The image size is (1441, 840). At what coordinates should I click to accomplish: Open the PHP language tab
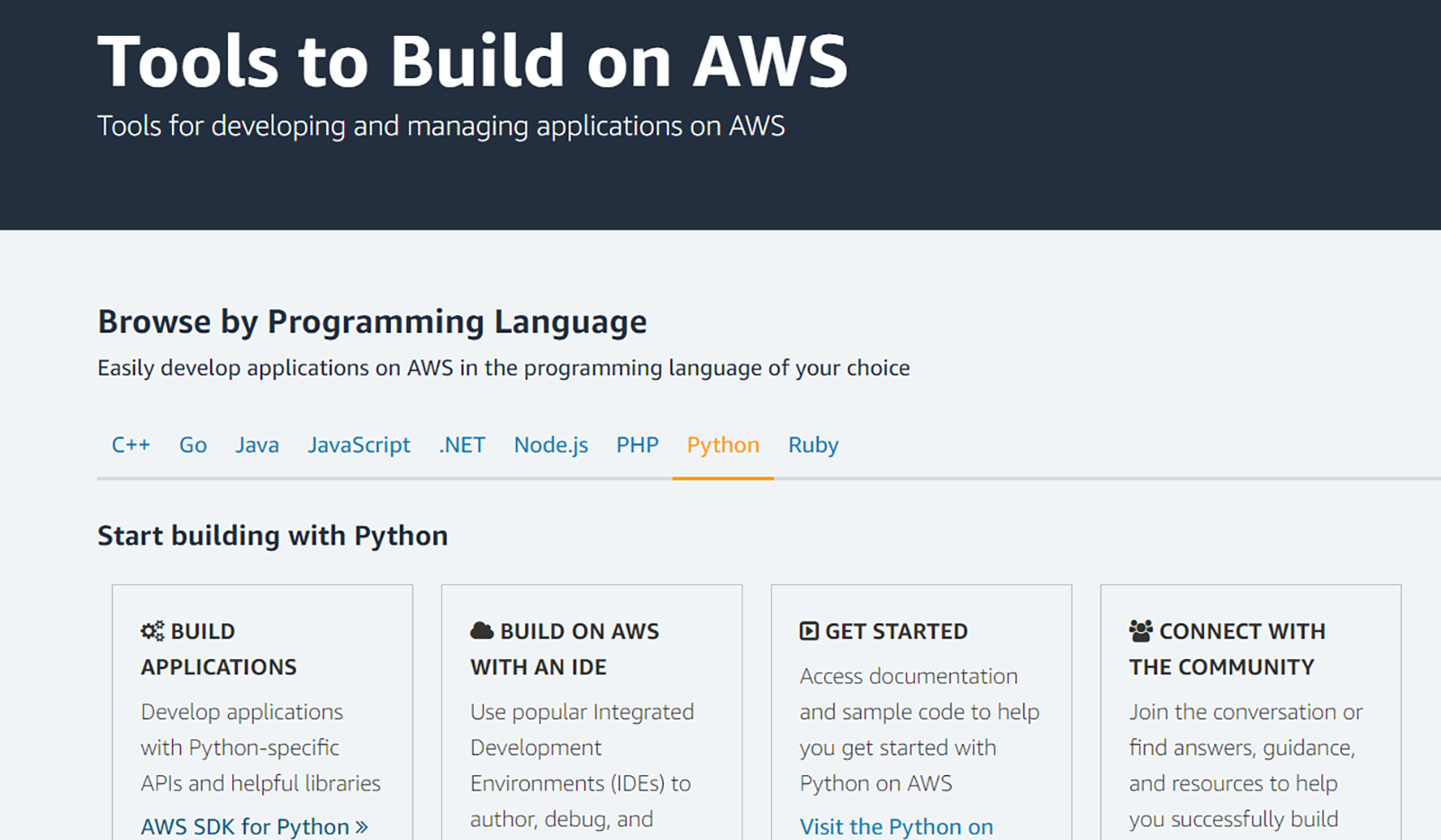(637, 445)
